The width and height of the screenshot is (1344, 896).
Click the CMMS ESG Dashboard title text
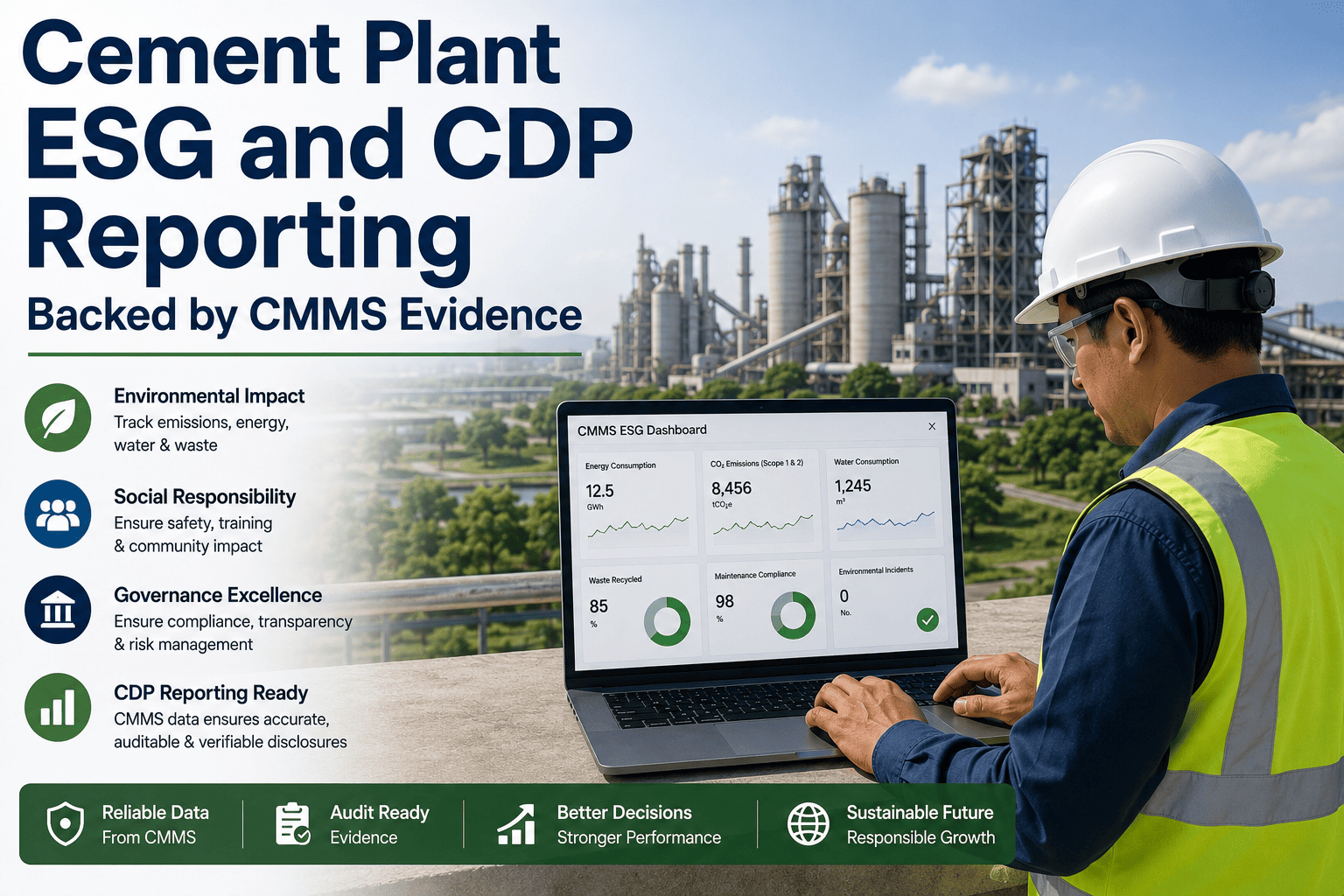click(642, 430)
